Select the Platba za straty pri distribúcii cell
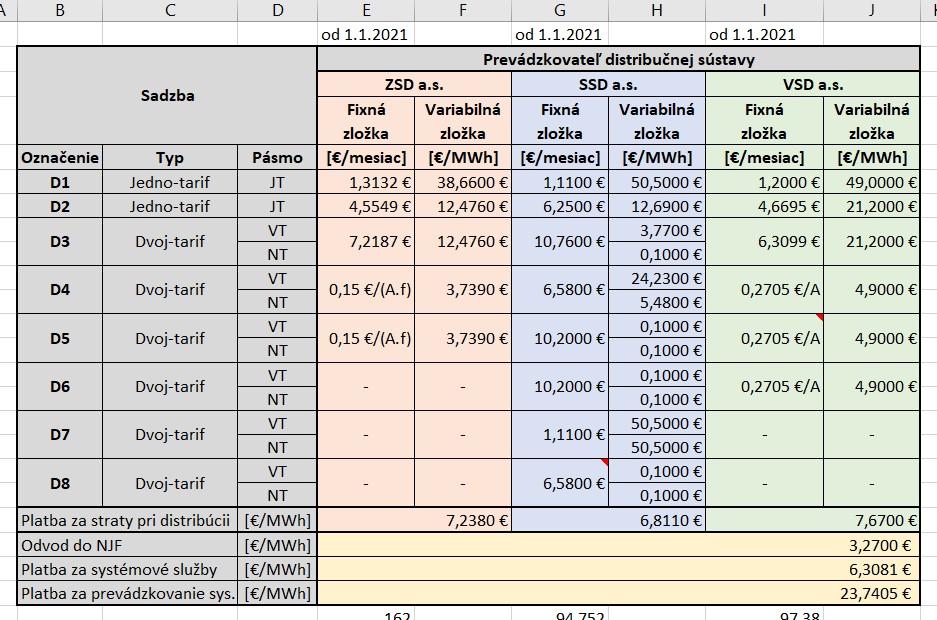This screenshot has width=937, height=620. [128, 520]
